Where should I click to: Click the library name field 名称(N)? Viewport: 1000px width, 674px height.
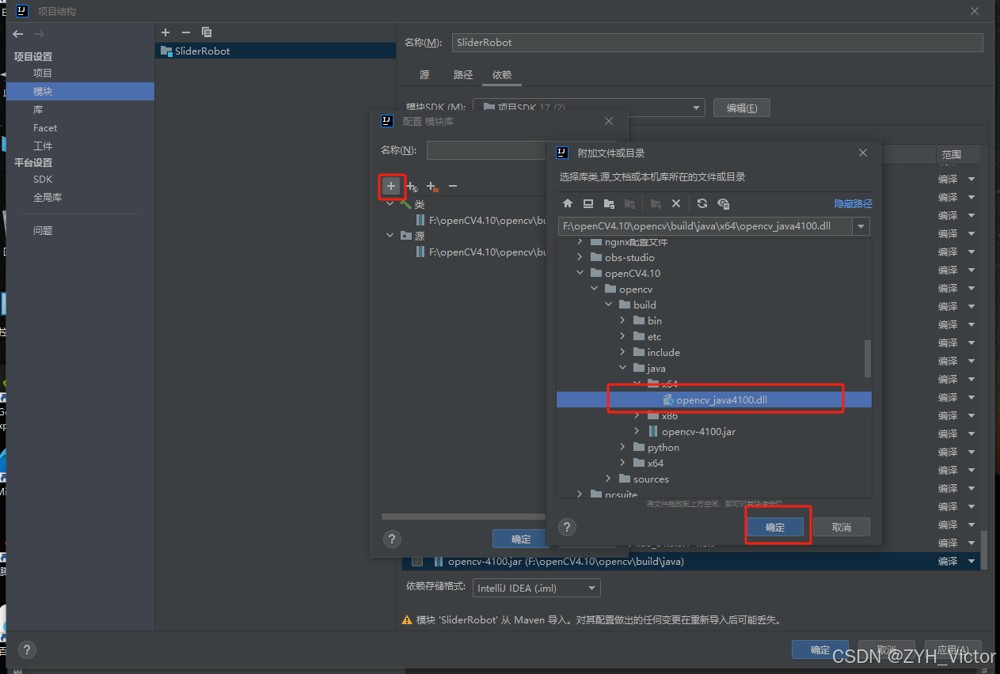click(487, 150)
